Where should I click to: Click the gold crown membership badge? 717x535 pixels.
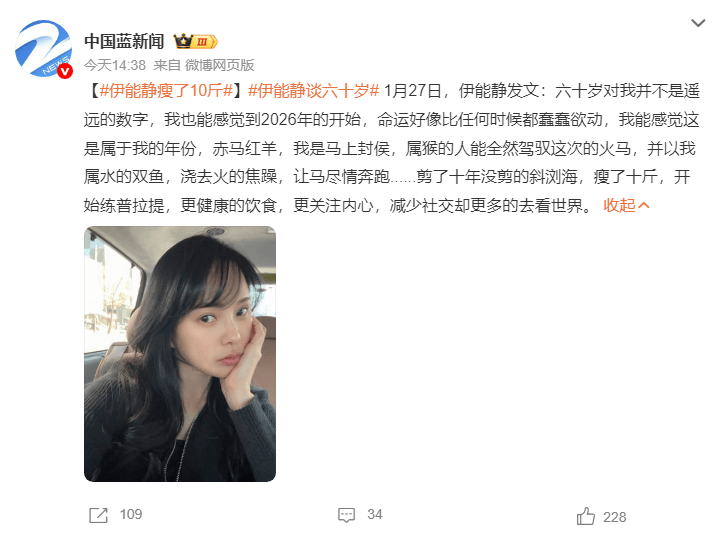[183, 41]
